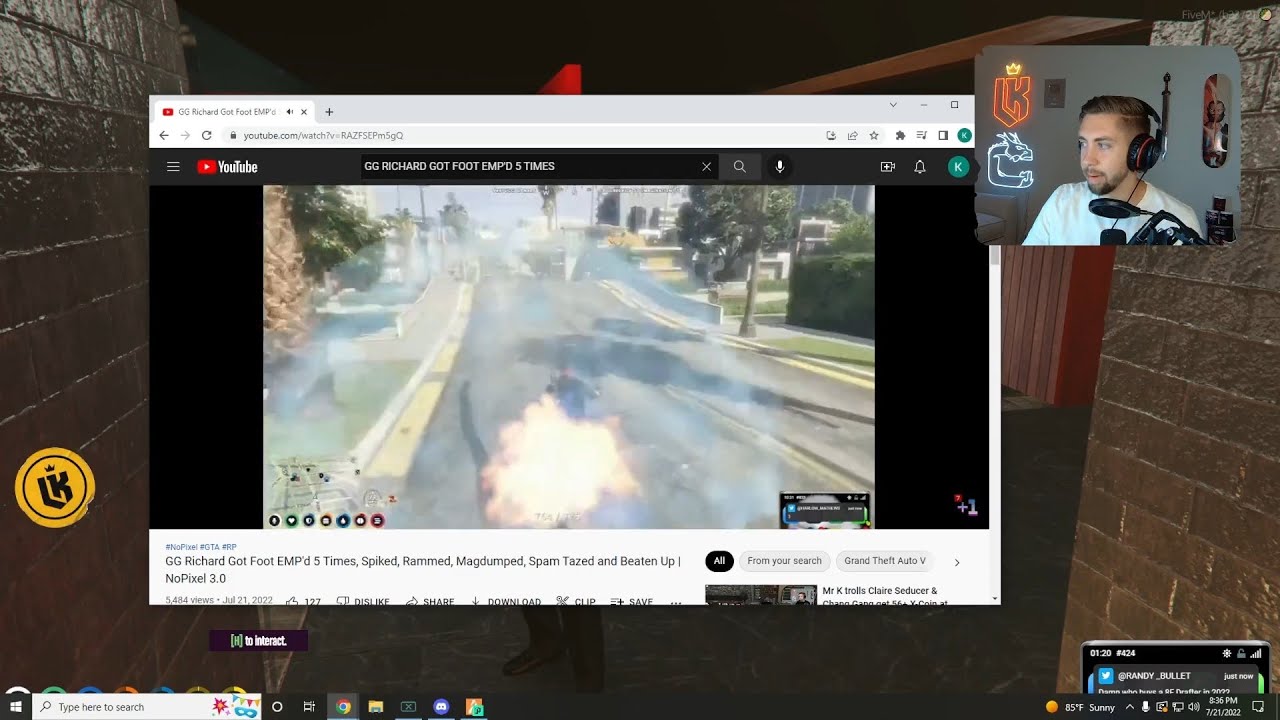Open Windows notification center

point(1258,707)
